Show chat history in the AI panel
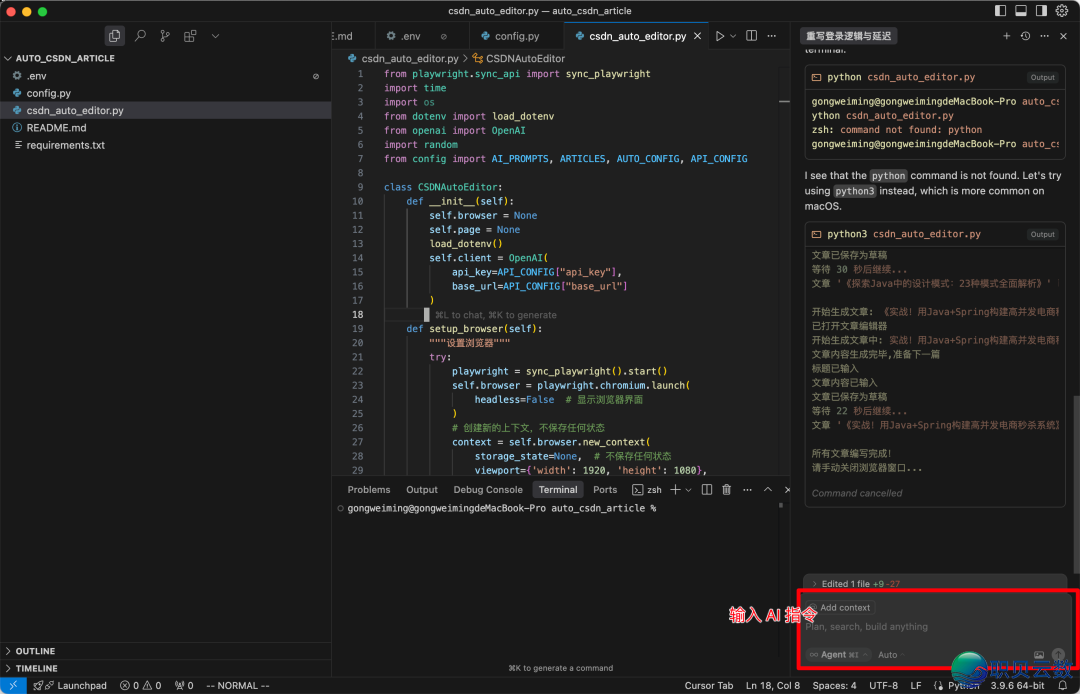This screenshot has height=694, width=1080. [1025, 36]
